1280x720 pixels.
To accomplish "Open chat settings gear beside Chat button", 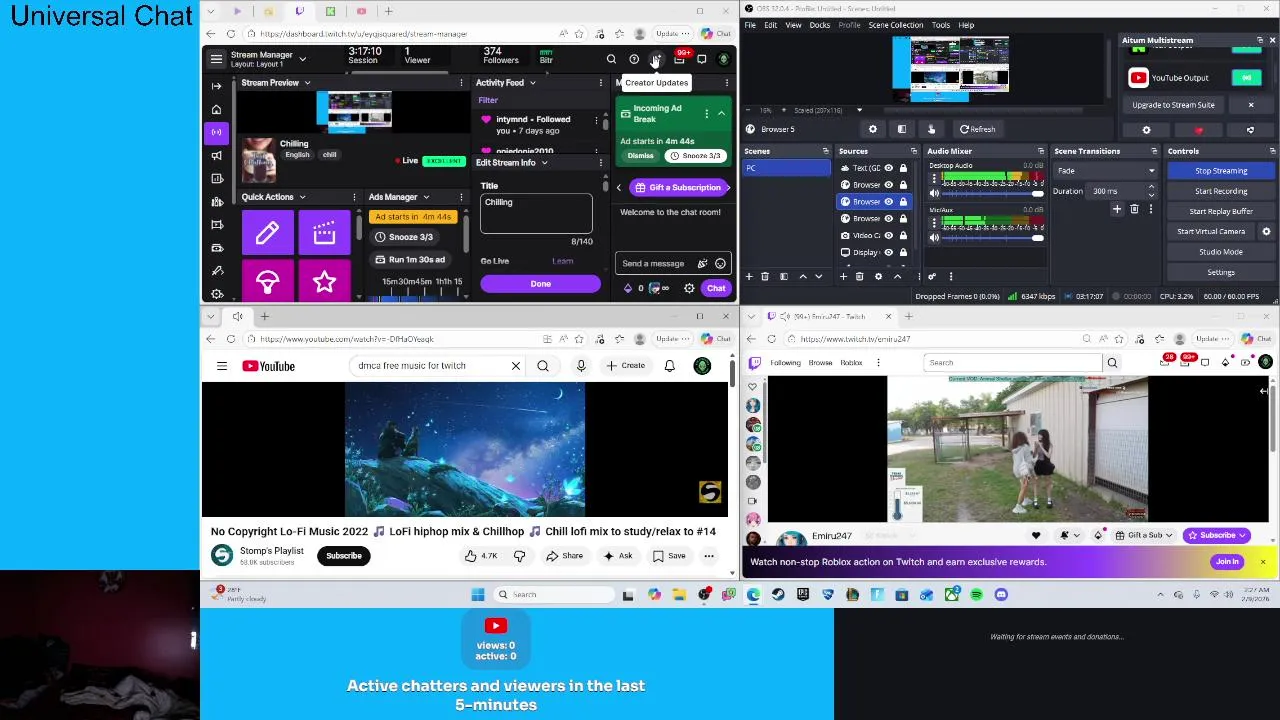I will [x=689, y=288].
